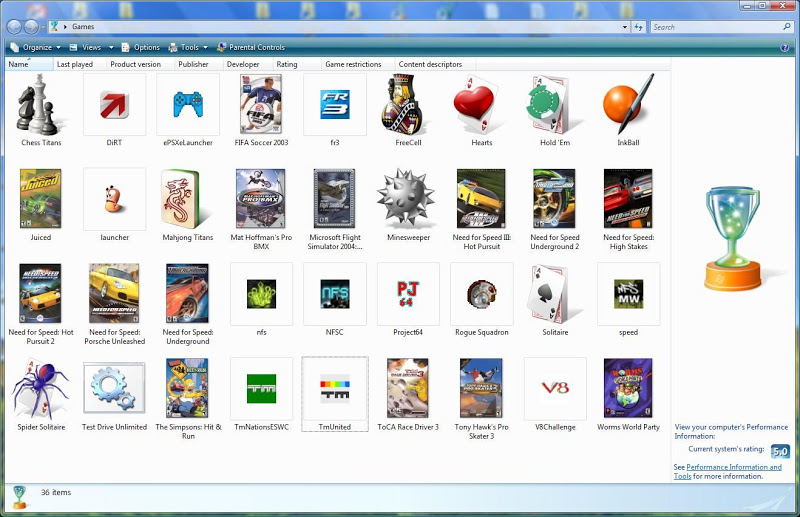Open the Organize dropdown menu
Viewport: 800px width, 517px height.
point(36,47)
